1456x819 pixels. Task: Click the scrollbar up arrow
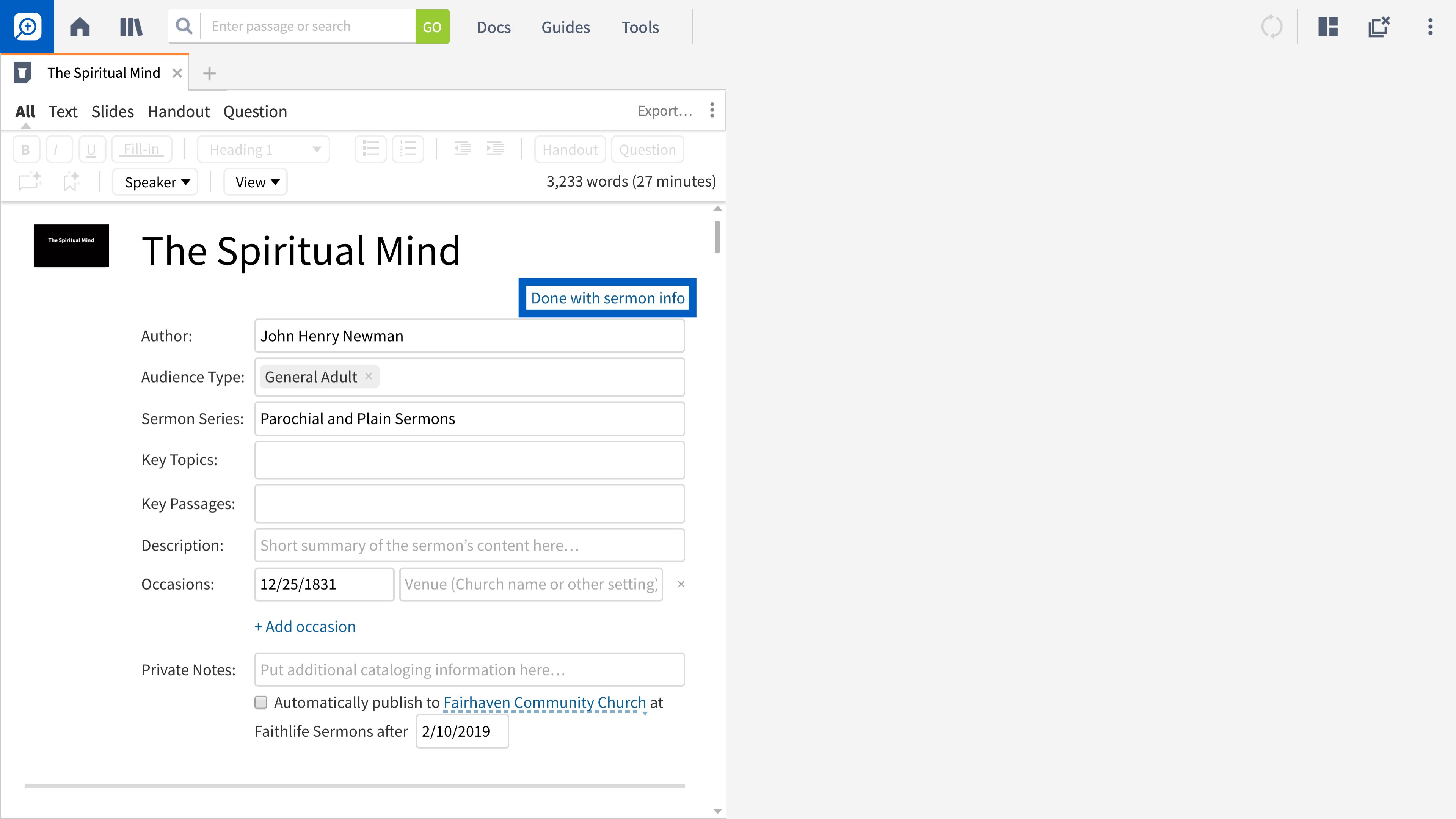coord(717,209)
